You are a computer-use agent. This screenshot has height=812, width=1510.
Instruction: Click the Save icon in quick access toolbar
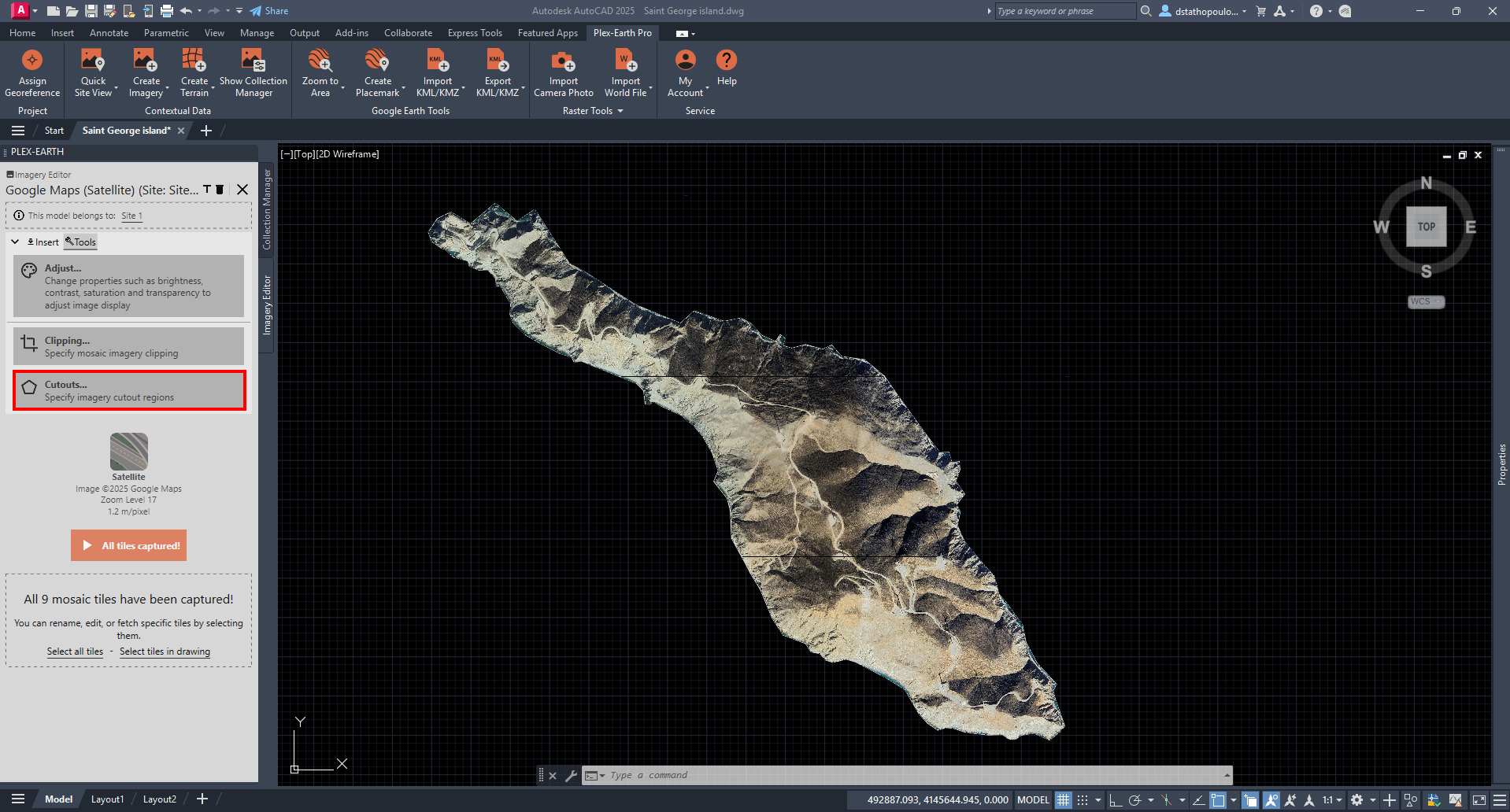pos(91,11)
